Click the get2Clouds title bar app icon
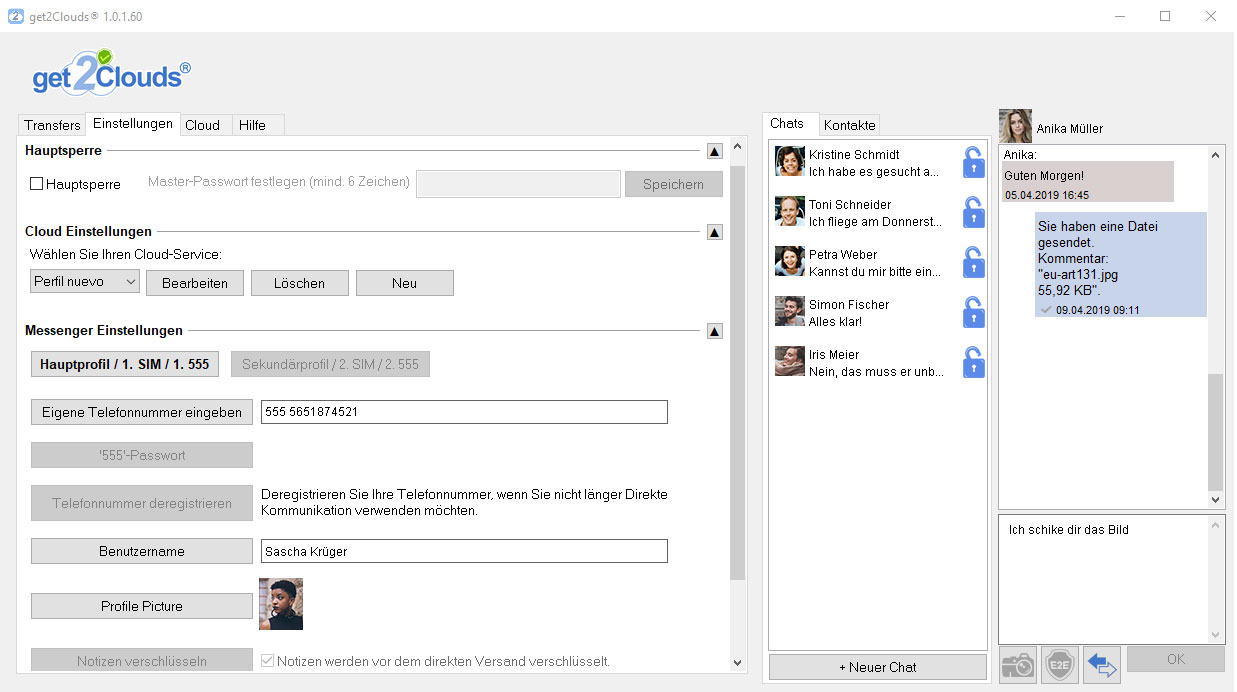Screen dimensions: 1237x692 point(15,16)
